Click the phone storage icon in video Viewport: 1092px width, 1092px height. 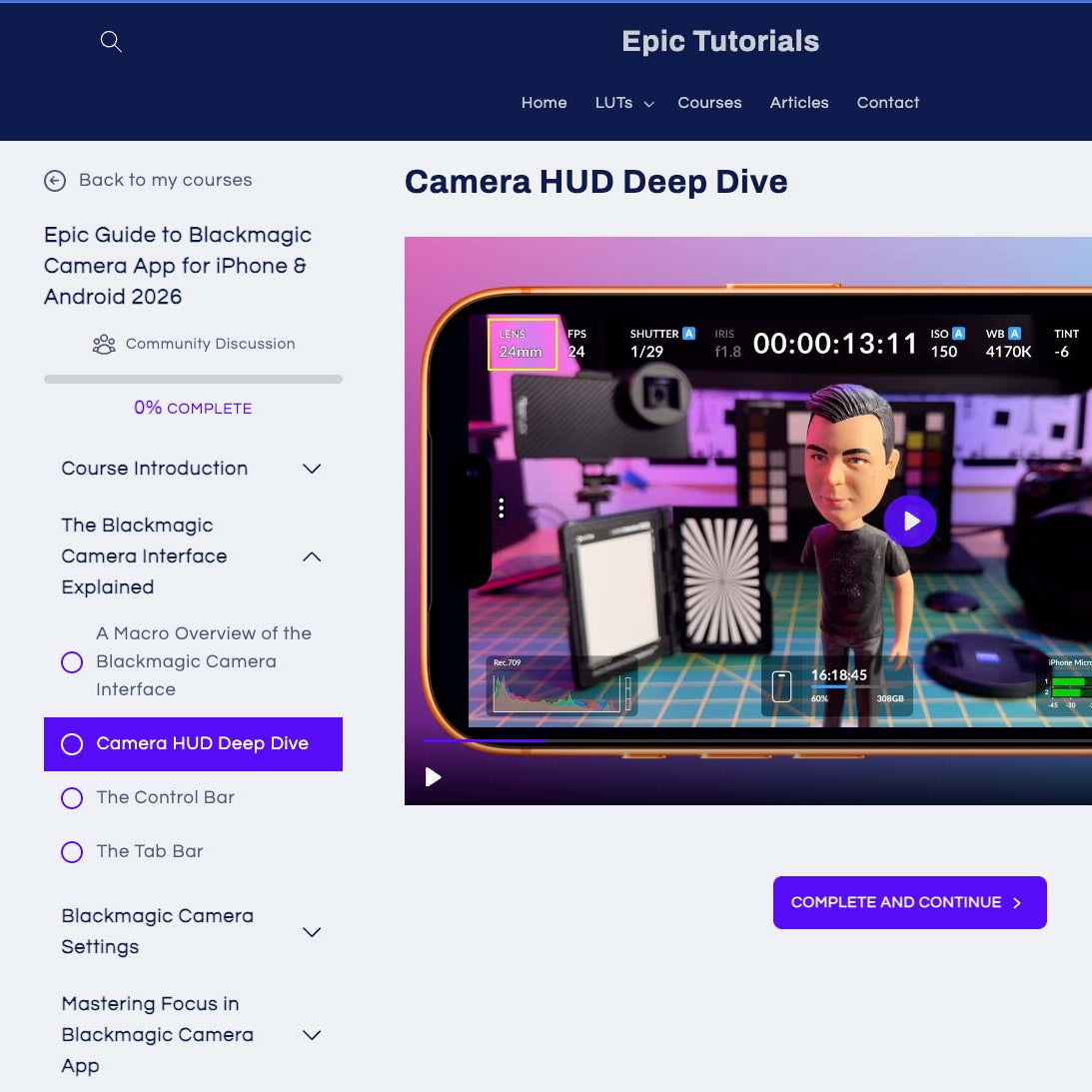[x=781, y=686]
